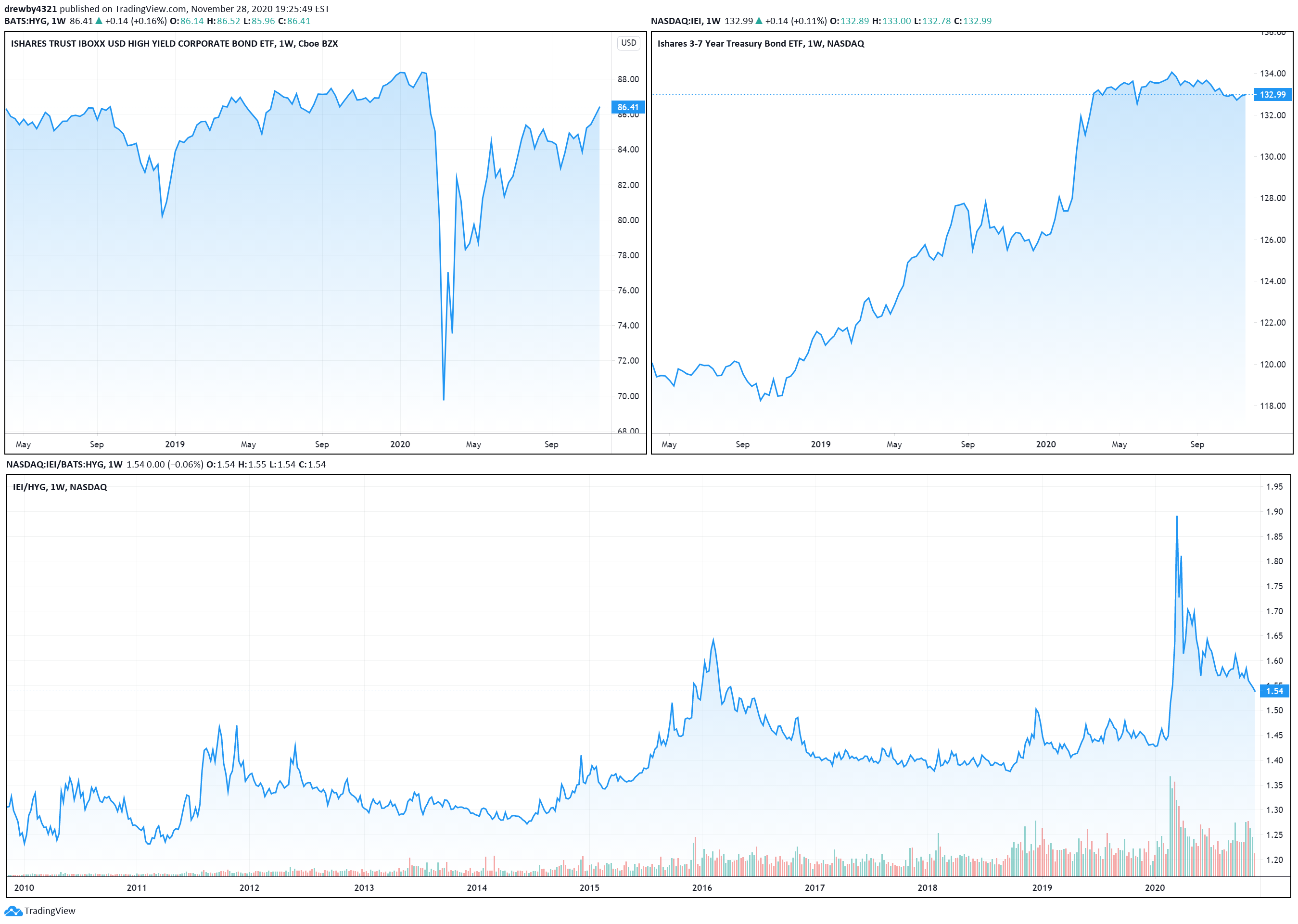Click the '1.80' label on the ratio price axis
The image size is (1298, 924).
1275,561
